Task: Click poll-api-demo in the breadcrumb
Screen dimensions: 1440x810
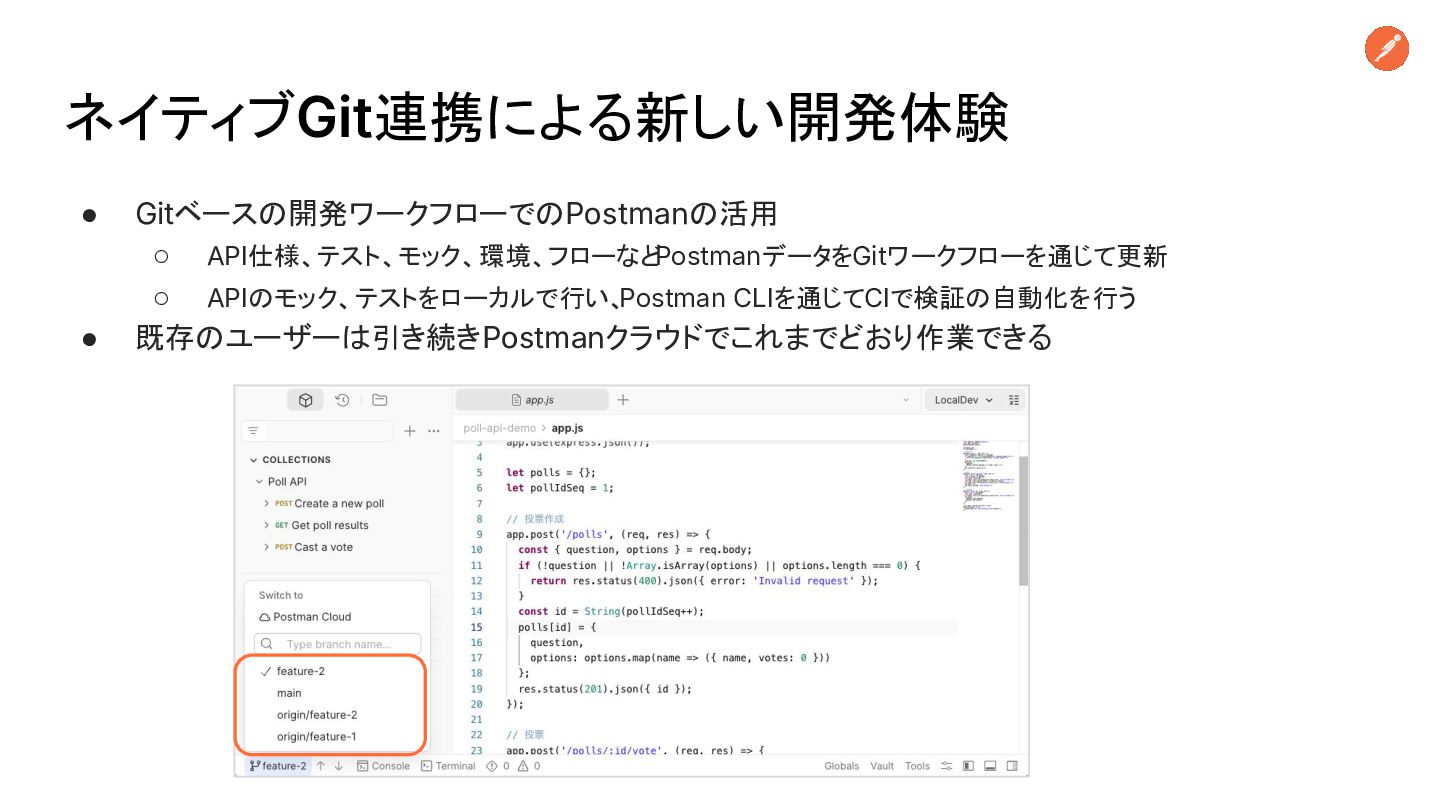Action: [499, 428]
